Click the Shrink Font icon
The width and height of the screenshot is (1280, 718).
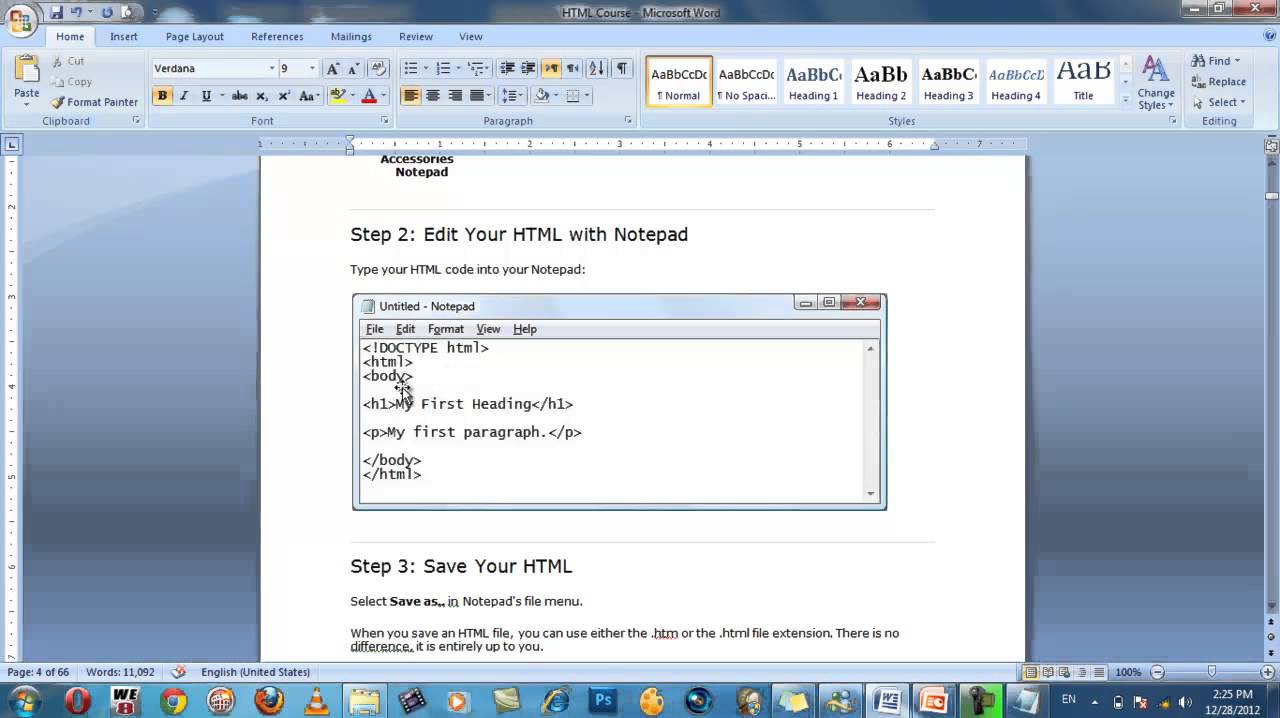pos(353,69)
